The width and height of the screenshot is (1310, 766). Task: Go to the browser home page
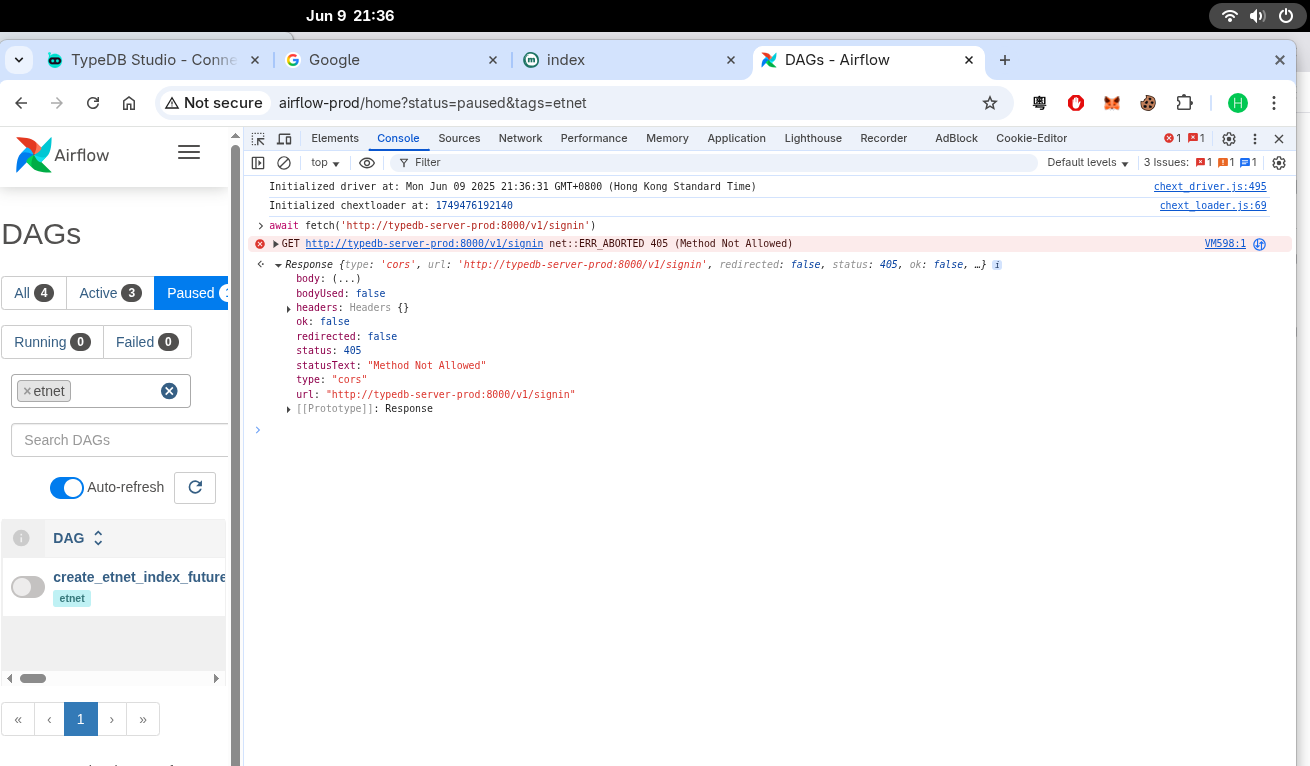pyautogui.click(x=129, y=103)
